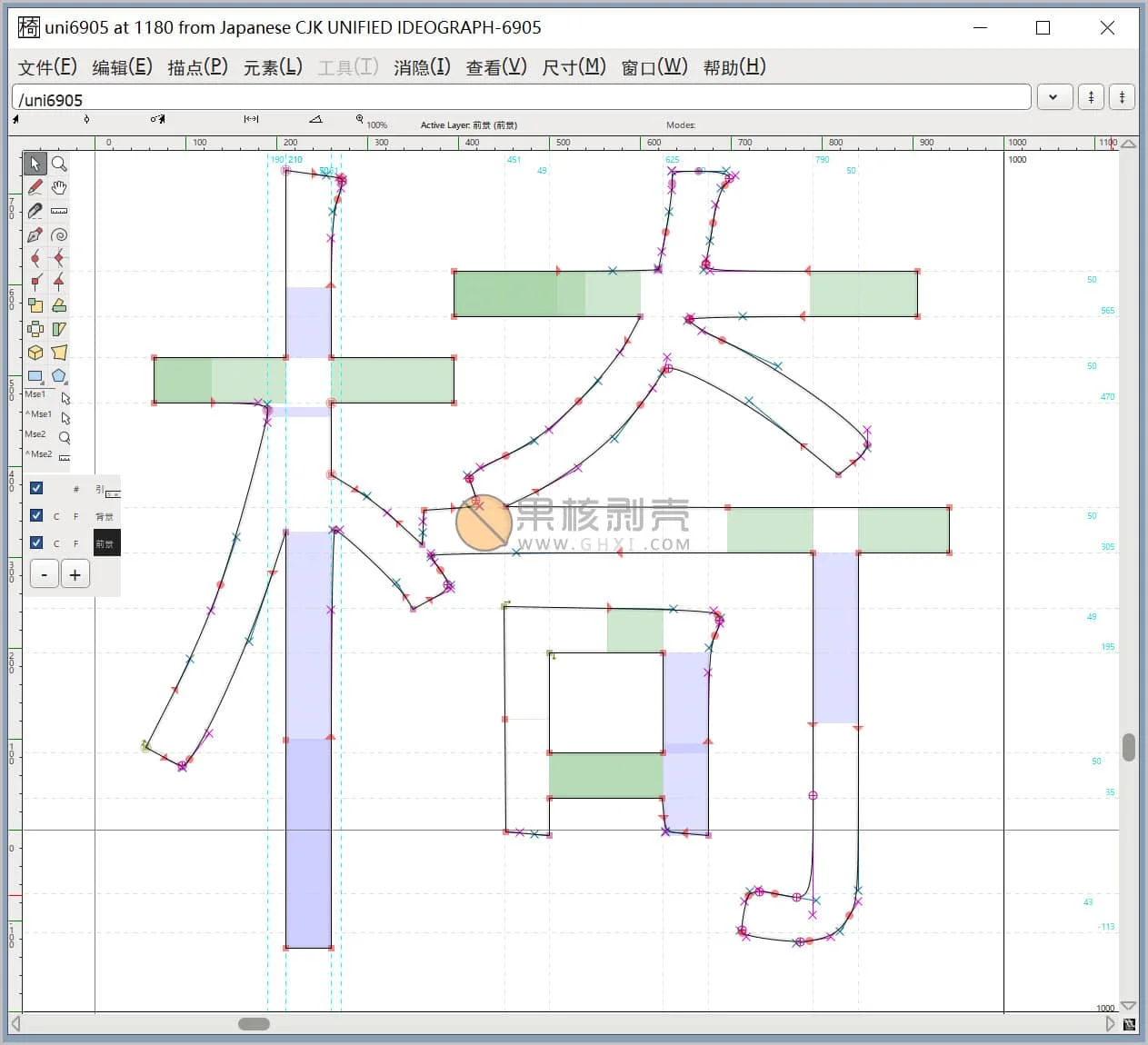The height and width of the screenshot is (1045, 1148).
Task: Select the Freehand draw tool
Action: click(35, 187)
